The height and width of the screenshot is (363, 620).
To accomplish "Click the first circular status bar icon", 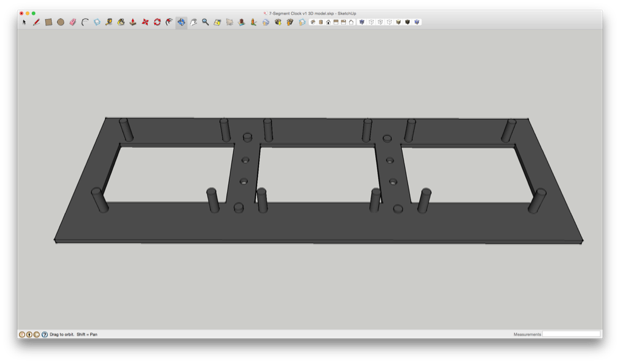I will (22, 334).
